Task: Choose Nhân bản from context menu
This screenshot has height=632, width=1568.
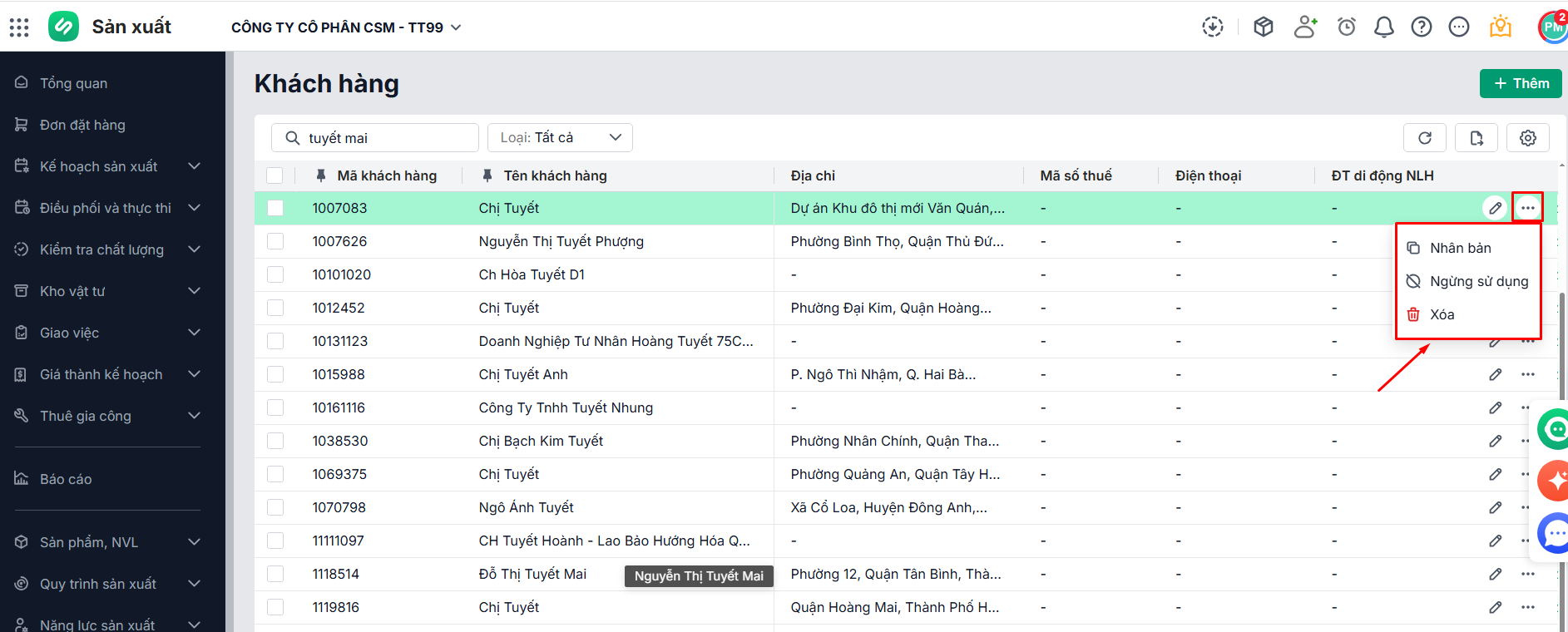Action: coord(1460,248)
